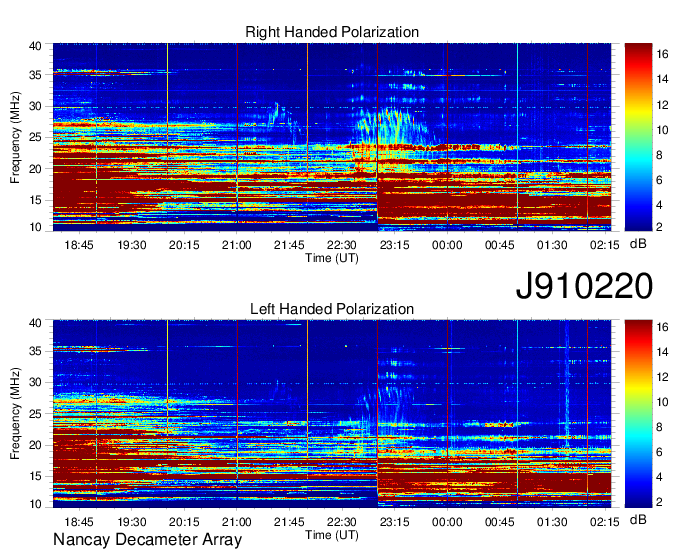Screen dimensions: 680x552
Task: Click the 35 MHz frequency tick of Left Handed plot
Action: point(35,351)
